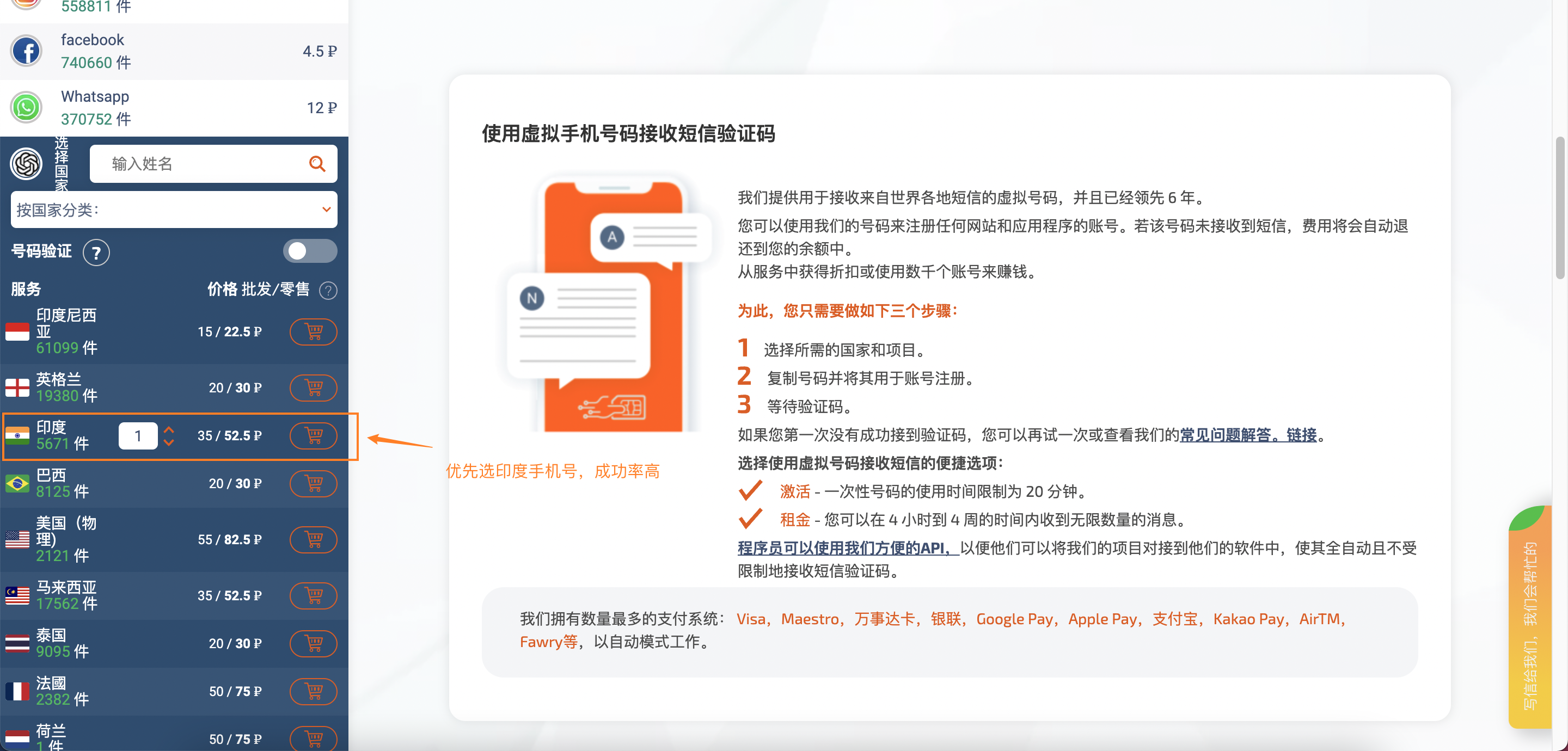Add the Brazil number via its cart icon
1568x751 pixels.
tap(314, 484)
